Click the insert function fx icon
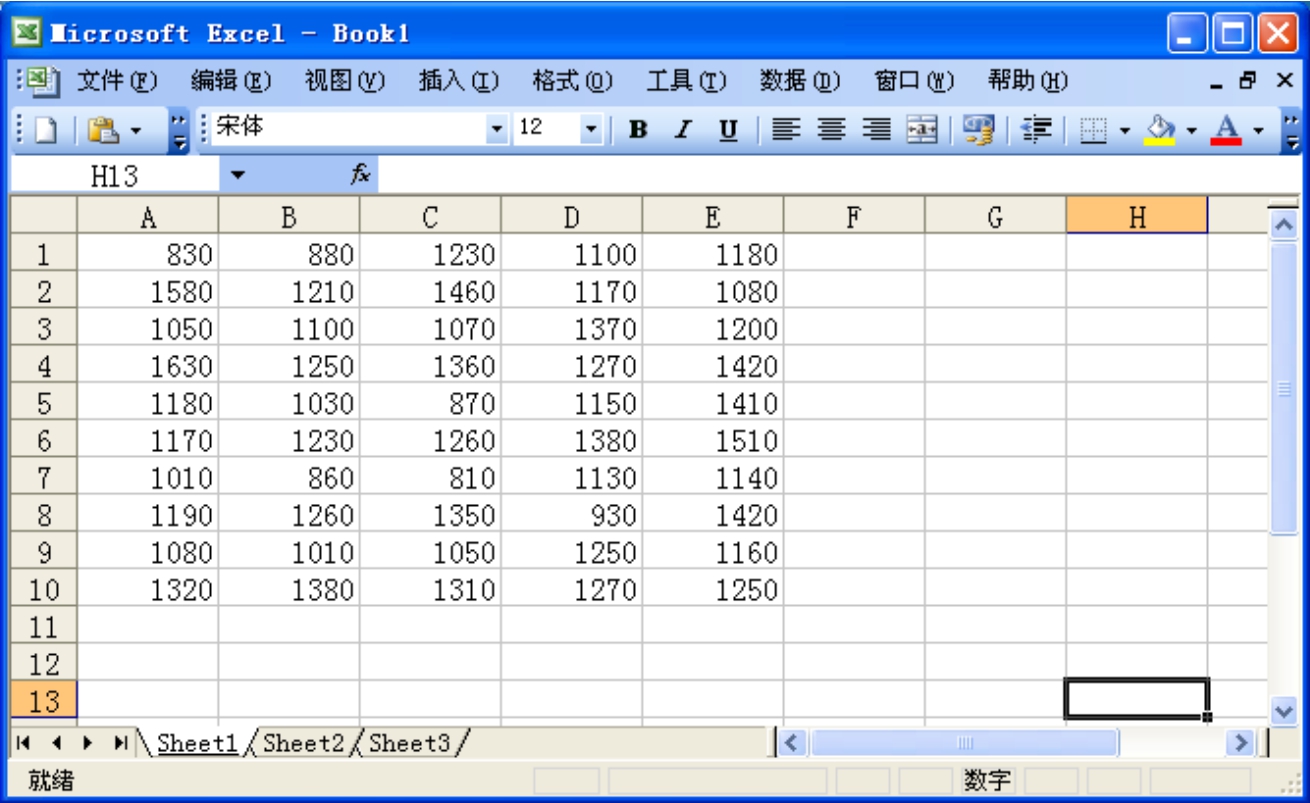 coord(360,175)
